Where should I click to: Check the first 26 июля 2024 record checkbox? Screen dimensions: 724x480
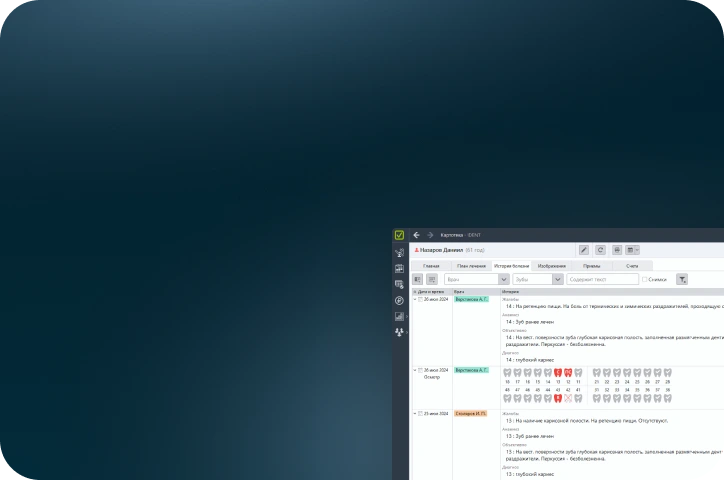(x=420, y=299)
